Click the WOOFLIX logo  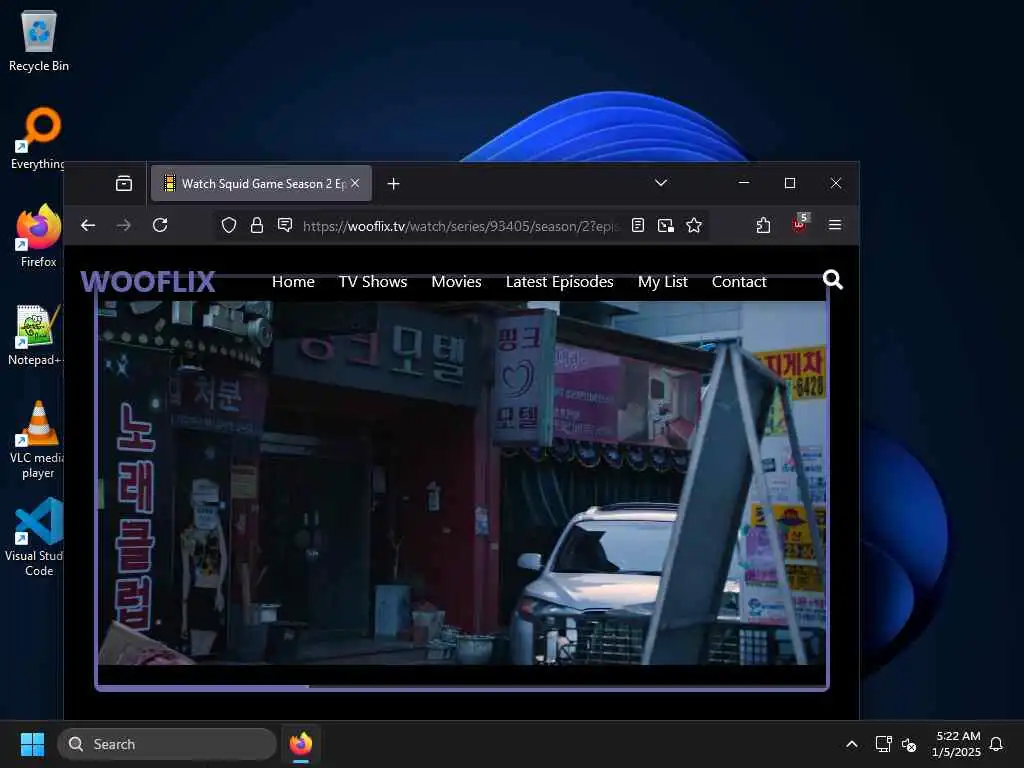pyautogui.click(x=148, y=282)
